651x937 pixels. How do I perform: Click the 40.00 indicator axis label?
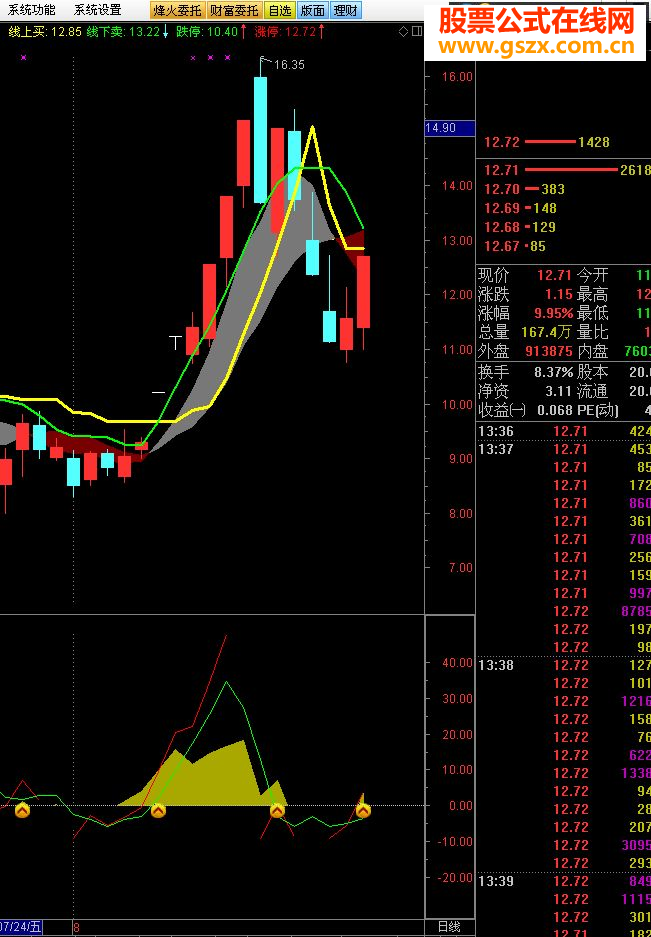pos(457,662)
